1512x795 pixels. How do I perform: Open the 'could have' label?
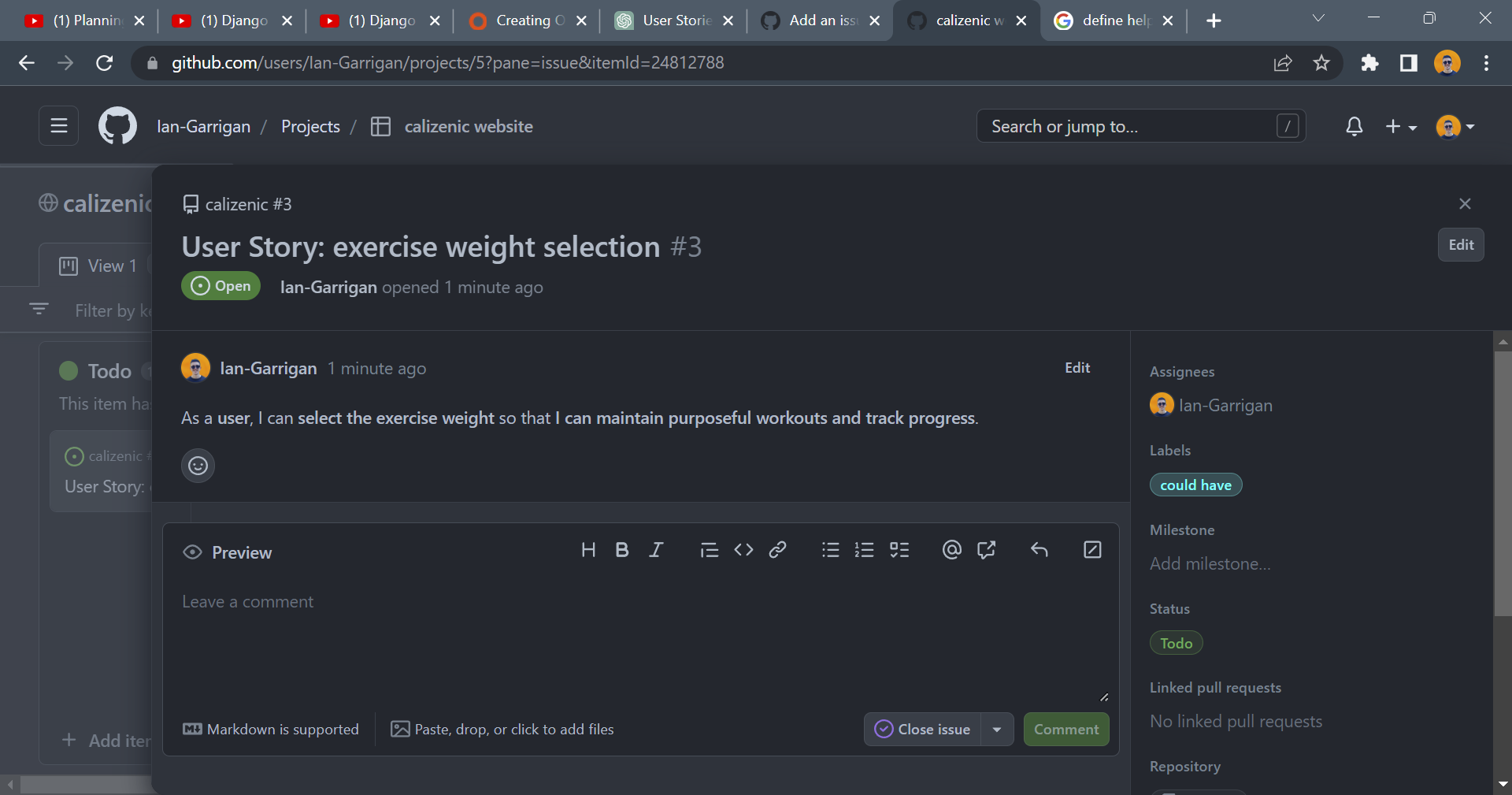coord(1195,485)
